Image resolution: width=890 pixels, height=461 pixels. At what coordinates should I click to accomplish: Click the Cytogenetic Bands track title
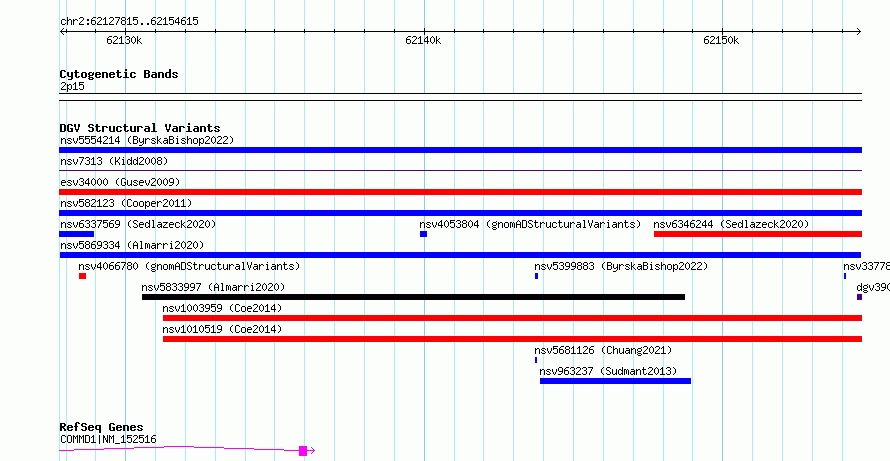tap(119, 74)
